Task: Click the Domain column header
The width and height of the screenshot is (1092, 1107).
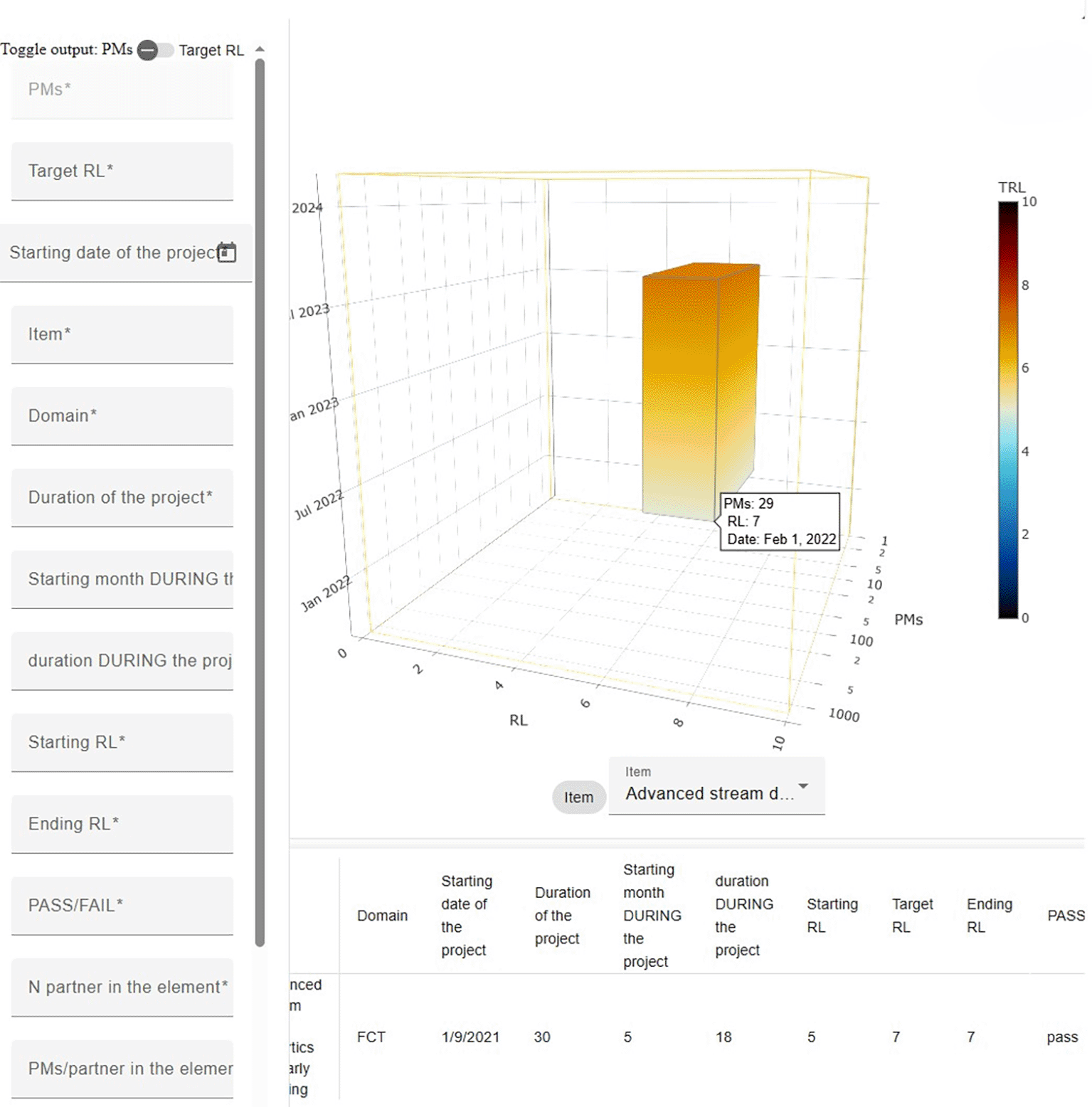Action: click(x=382, y=916)
